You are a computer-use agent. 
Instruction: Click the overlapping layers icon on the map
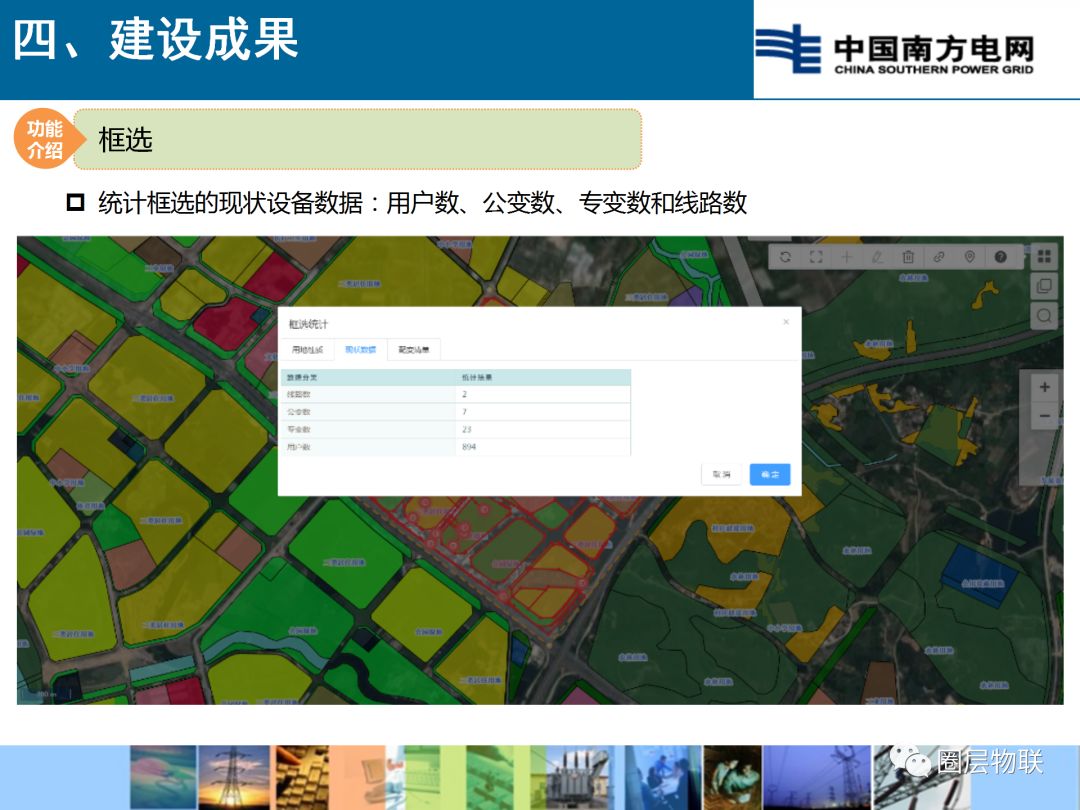[1044, 286]
